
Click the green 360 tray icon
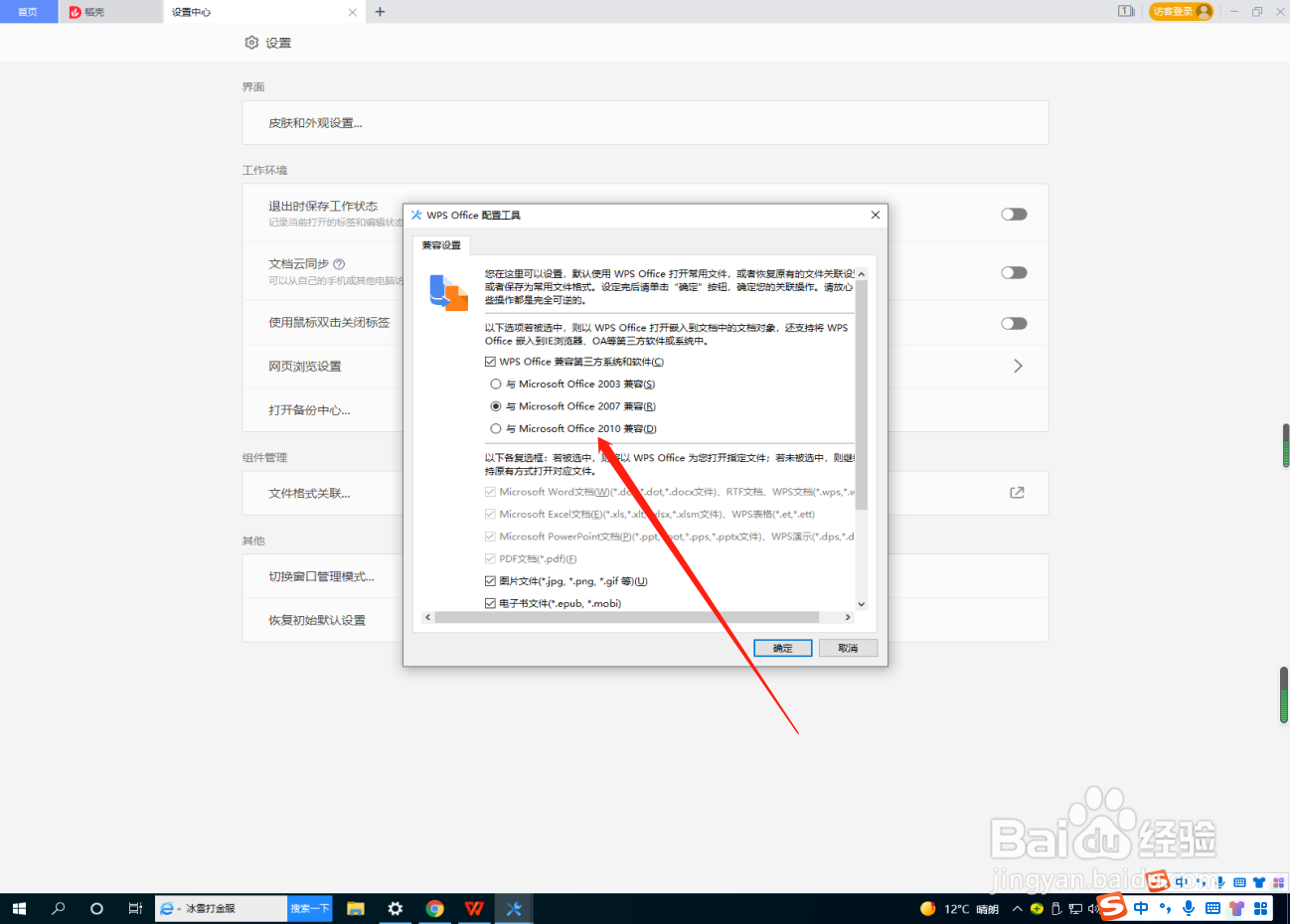(x=1037, y=908)
